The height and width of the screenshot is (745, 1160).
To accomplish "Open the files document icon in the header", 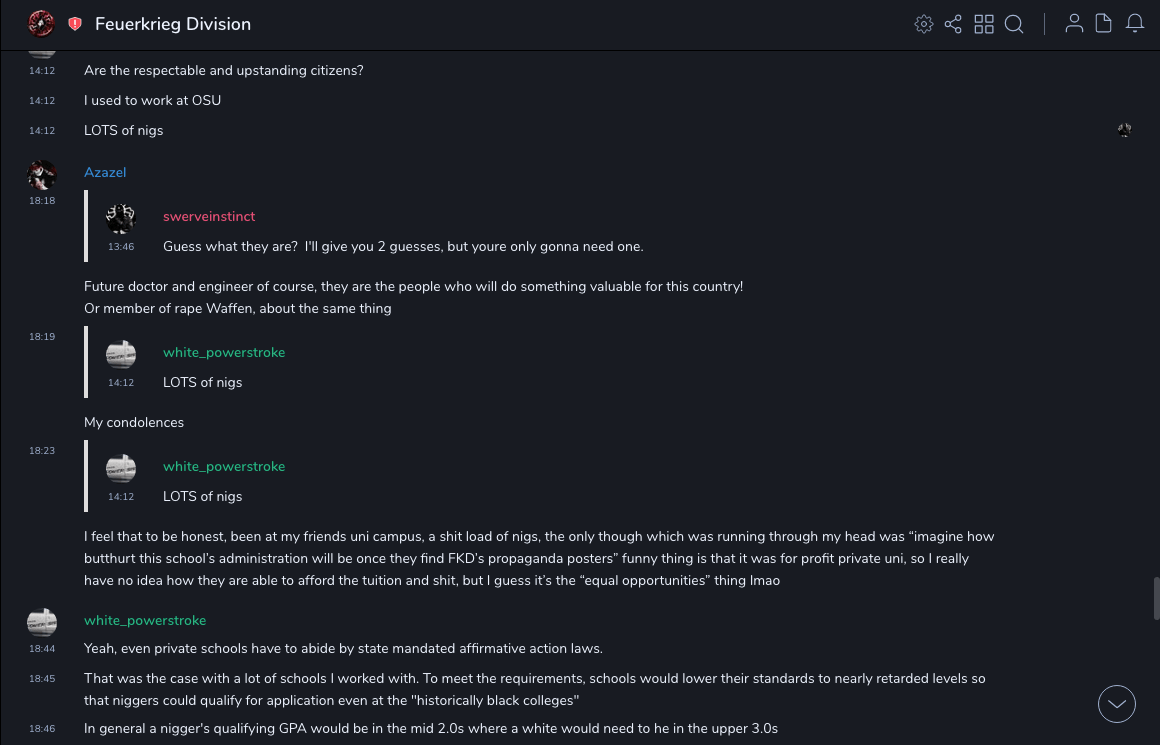I will pyautogui.click(x=1104, y=24).
